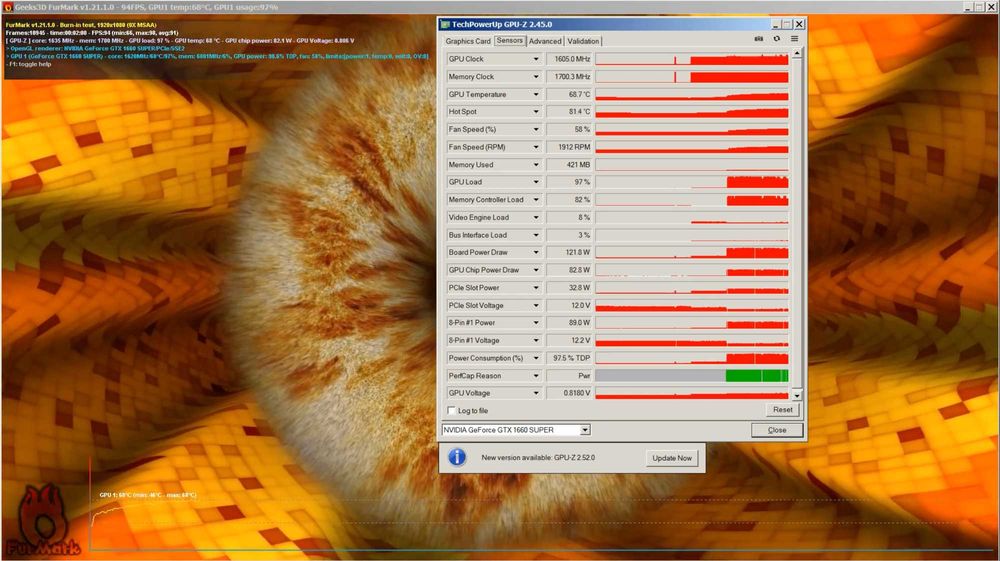Switch to the Advanced tab
This screenshot has width=1000, height=561.
tap(545, 41)
